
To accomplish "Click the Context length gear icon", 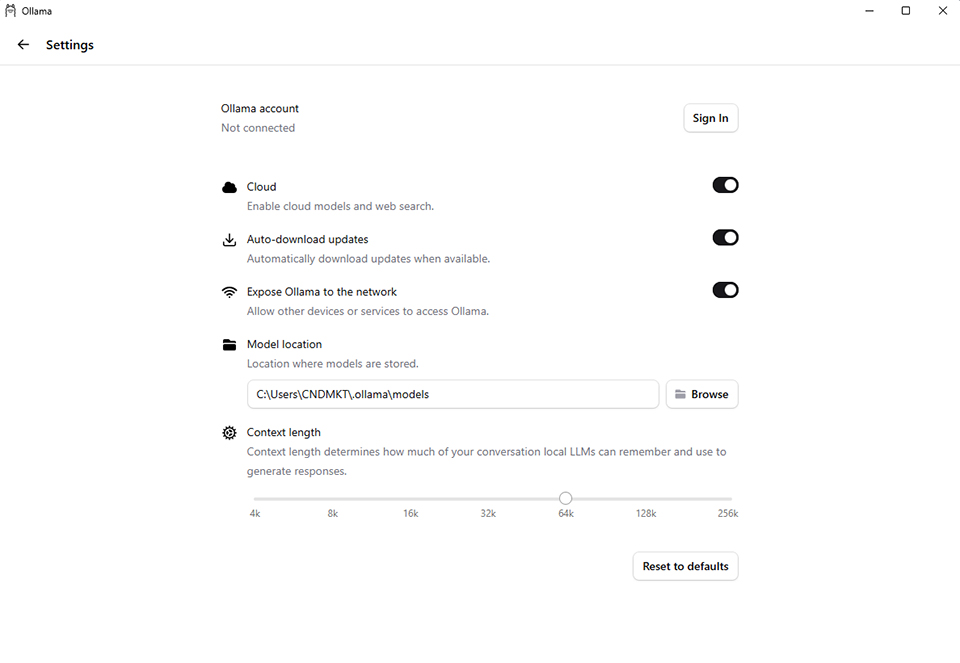I will click(229, 433).
